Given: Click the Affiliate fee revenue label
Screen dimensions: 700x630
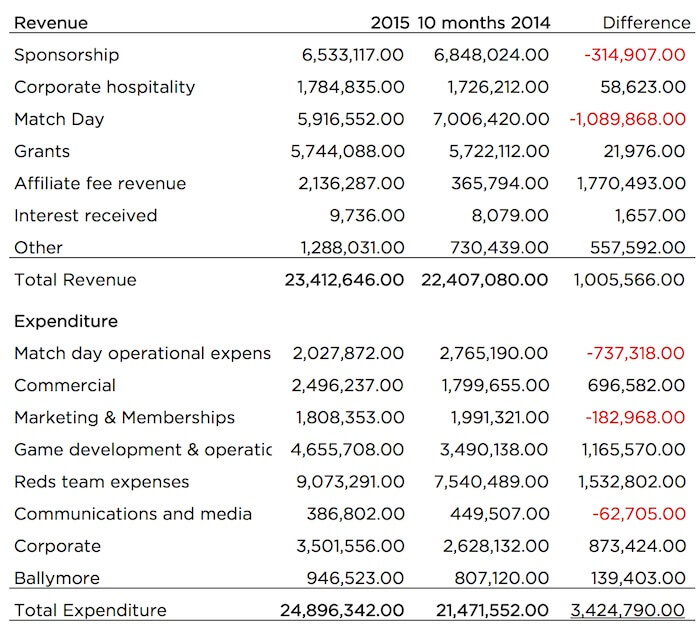Looking at the screenshot, I should click(x=100, y=184).
